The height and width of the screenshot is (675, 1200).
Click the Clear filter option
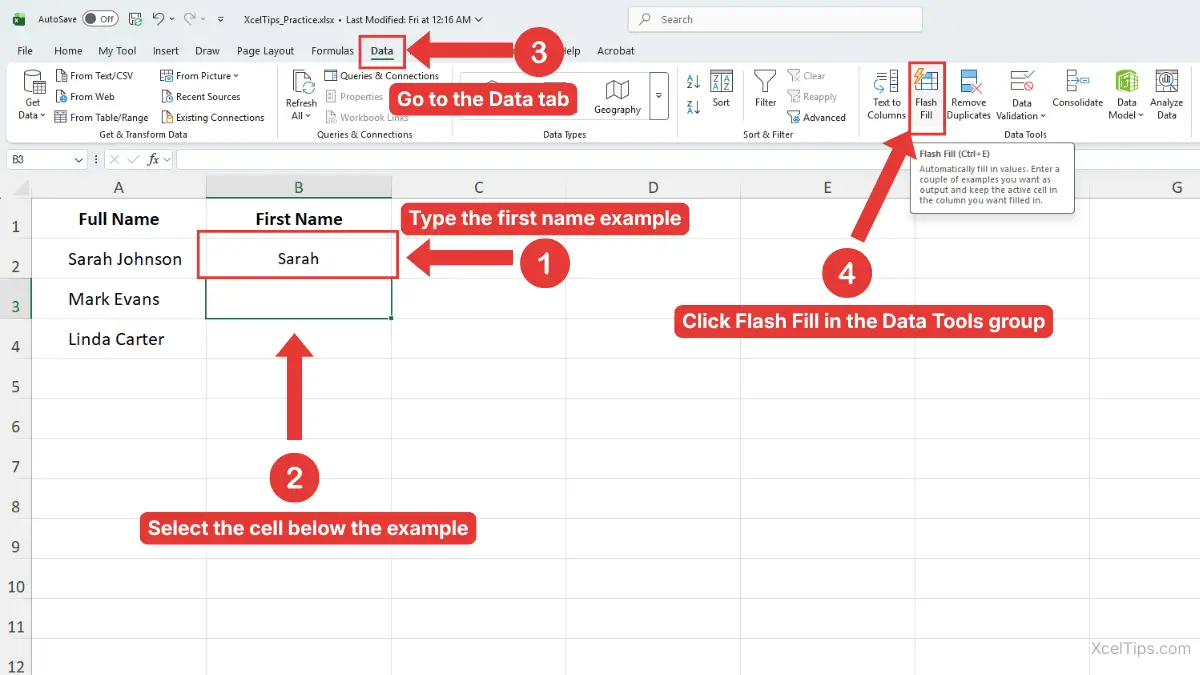tap(806, 76)
